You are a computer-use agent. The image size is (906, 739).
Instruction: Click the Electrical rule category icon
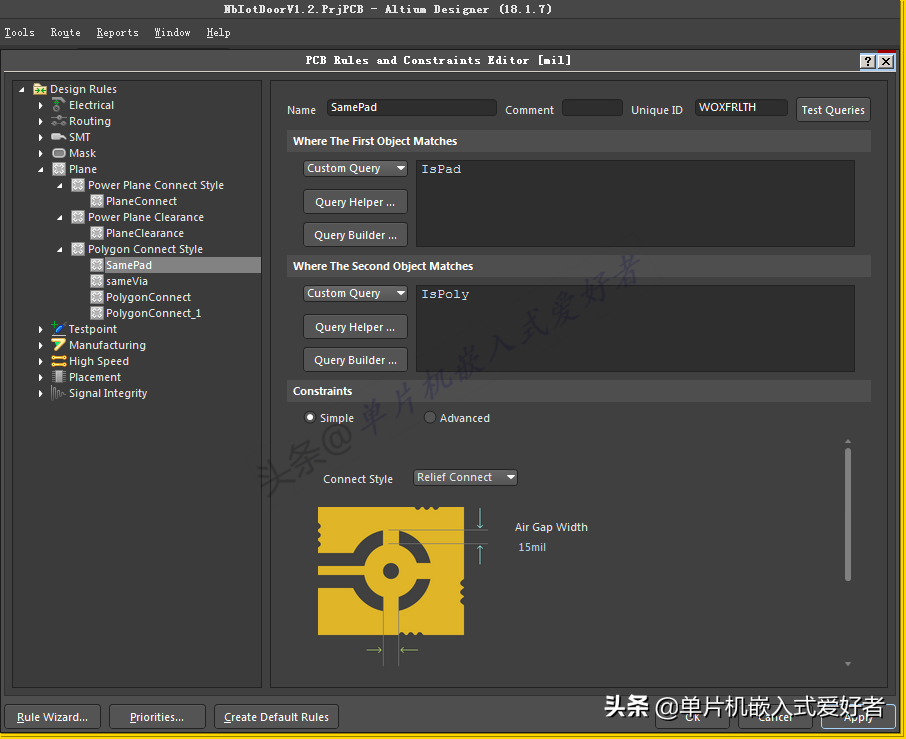(59, 105)
